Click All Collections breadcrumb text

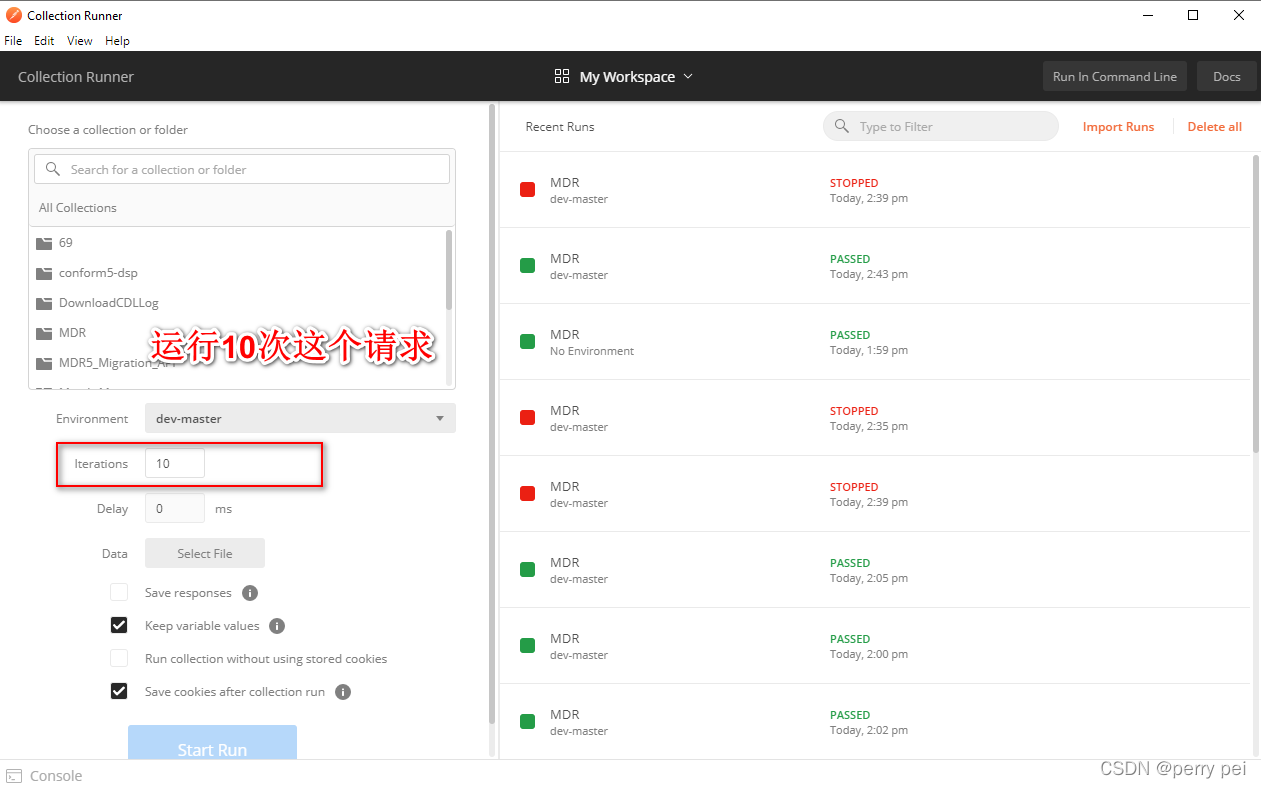pyautogui.click(x=78, y=208)
